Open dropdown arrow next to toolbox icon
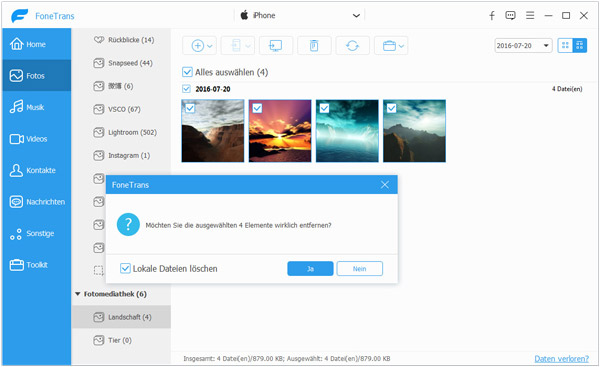The width and height of the screenshot is (600, 367). [401, 46]
